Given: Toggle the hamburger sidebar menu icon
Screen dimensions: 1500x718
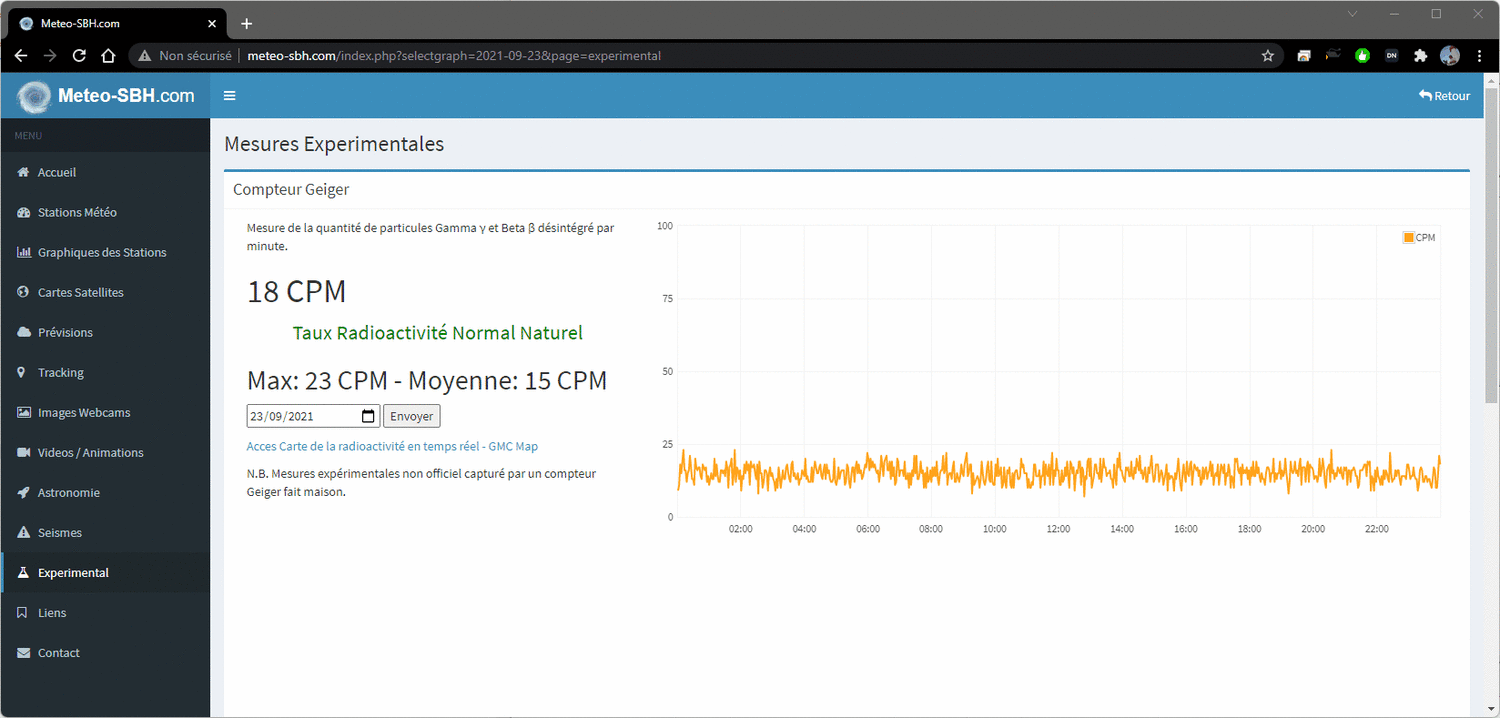Looking at the screenshot, I should coord(229,96).
